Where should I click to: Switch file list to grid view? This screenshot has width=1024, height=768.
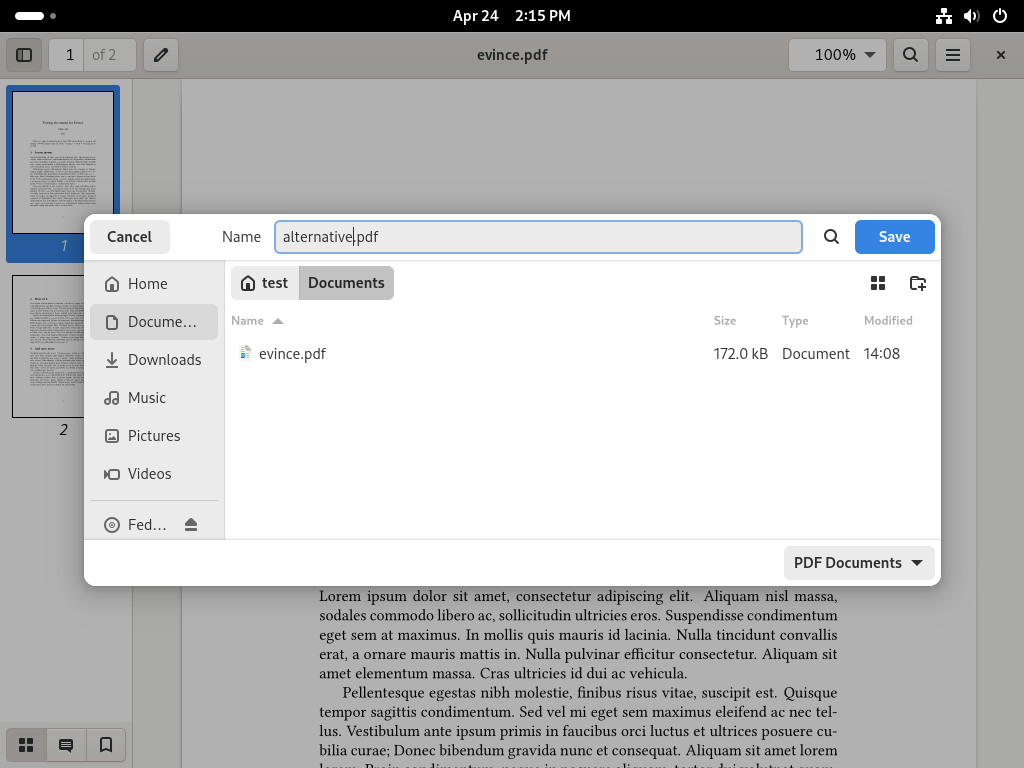tap(878, 283)
